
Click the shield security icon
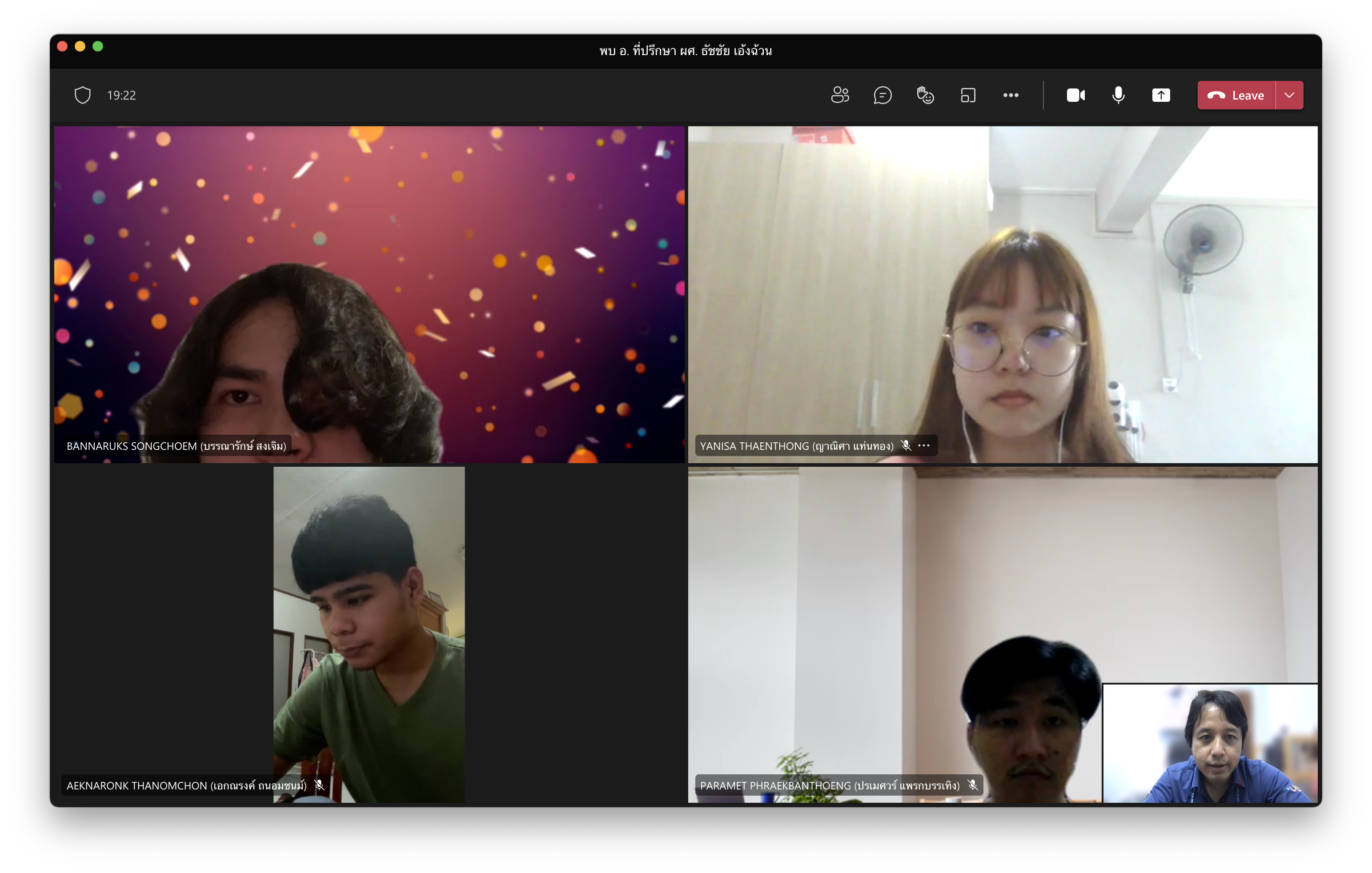(83, 95)
